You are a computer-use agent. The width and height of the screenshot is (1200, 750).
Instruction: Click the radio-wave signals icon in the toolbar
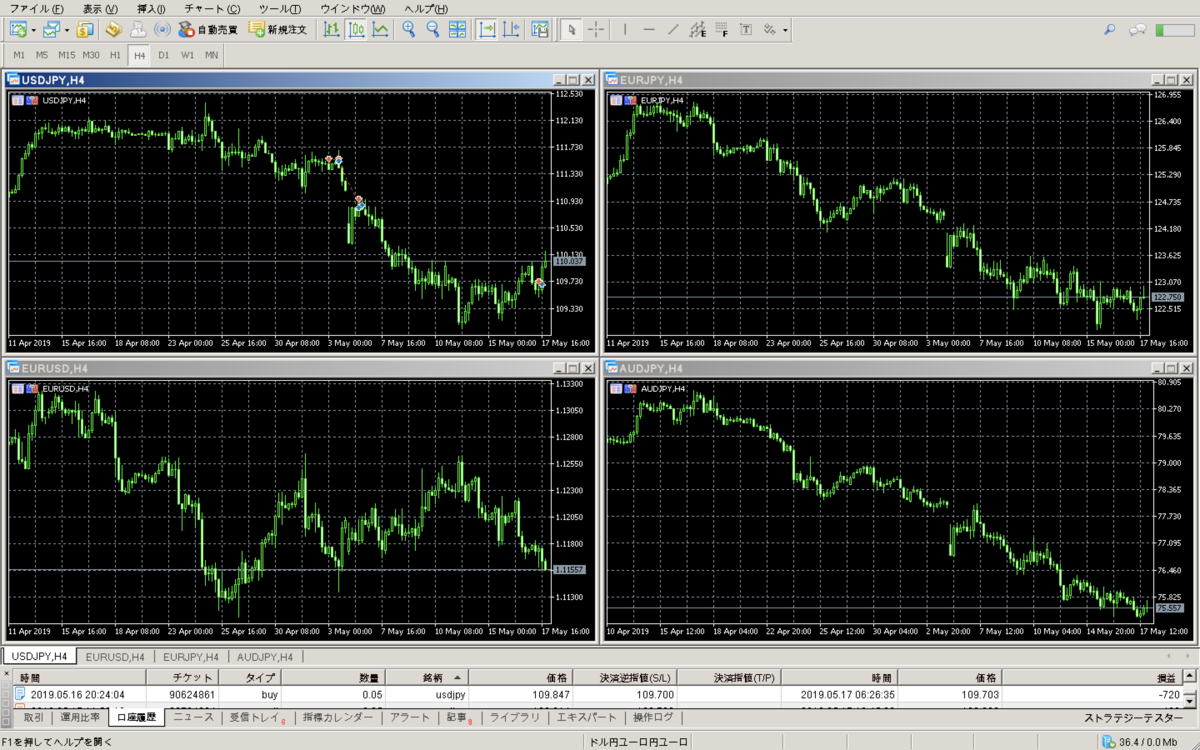pos(163,29)
